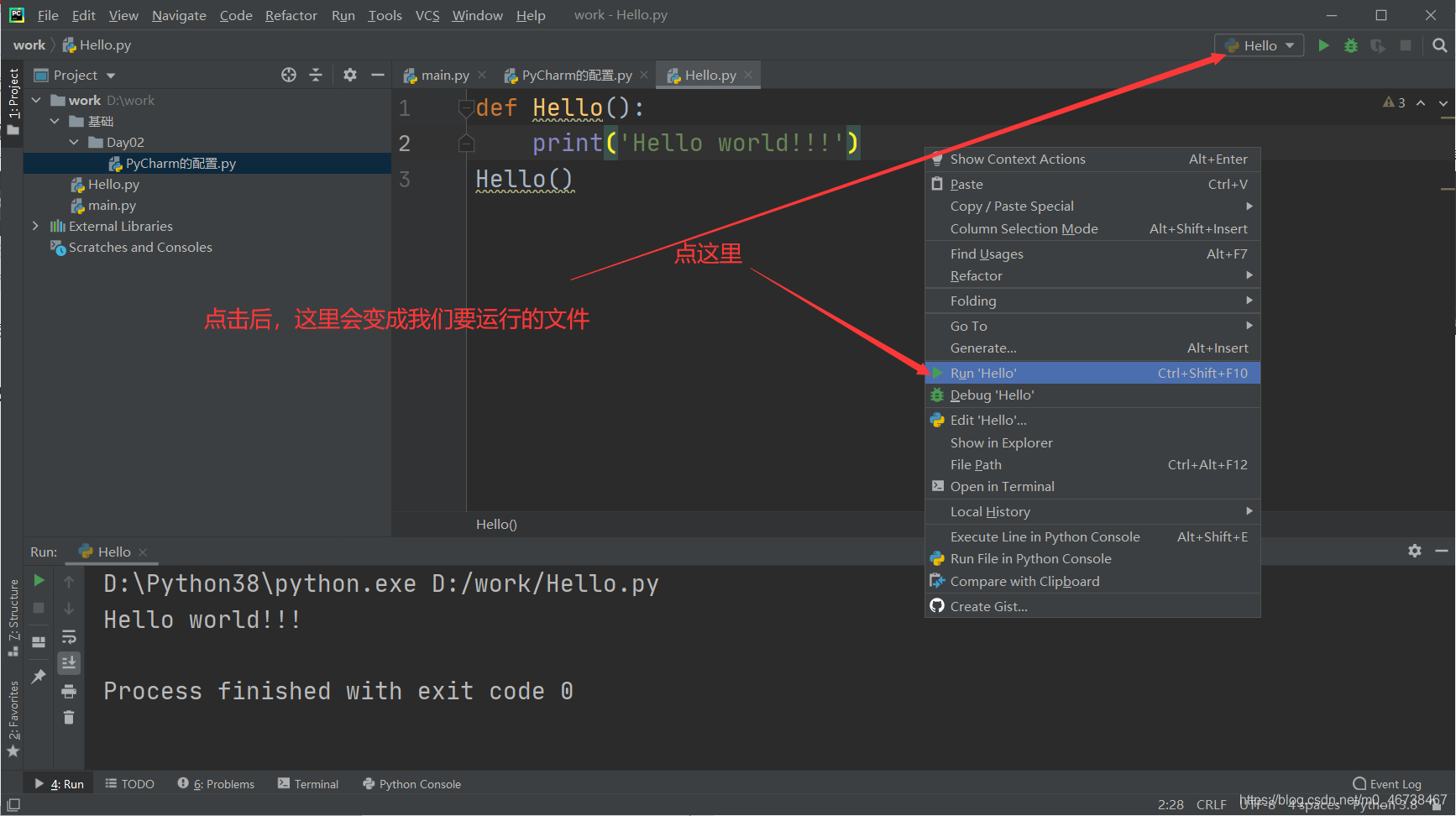This screenshot has height=816, width=1456.
Task: Open the Refactor menu in menu bar
Action: click(291, 15)
